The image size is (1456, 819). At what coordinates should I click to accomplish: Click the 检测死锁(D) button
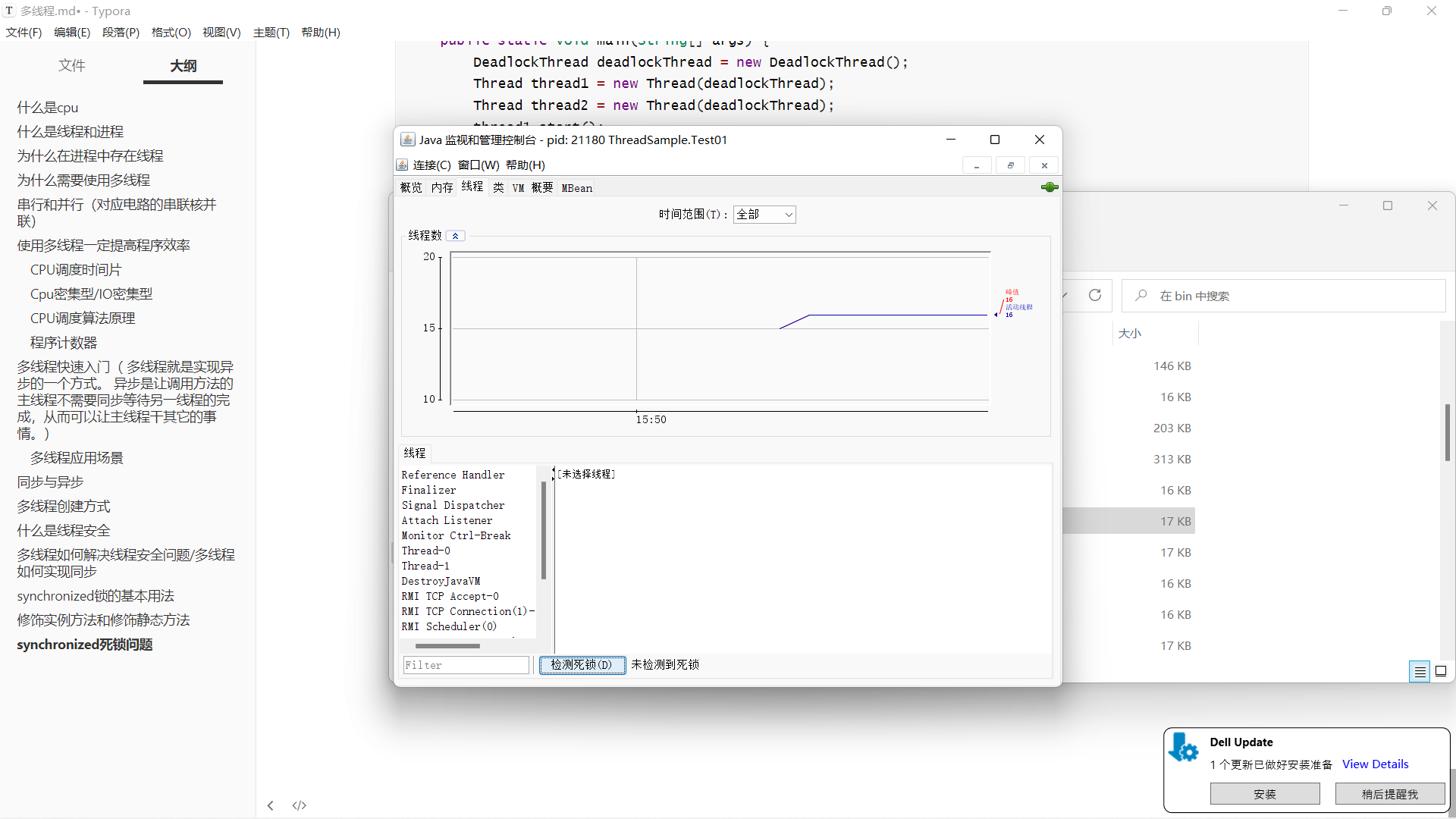point(582,665)
